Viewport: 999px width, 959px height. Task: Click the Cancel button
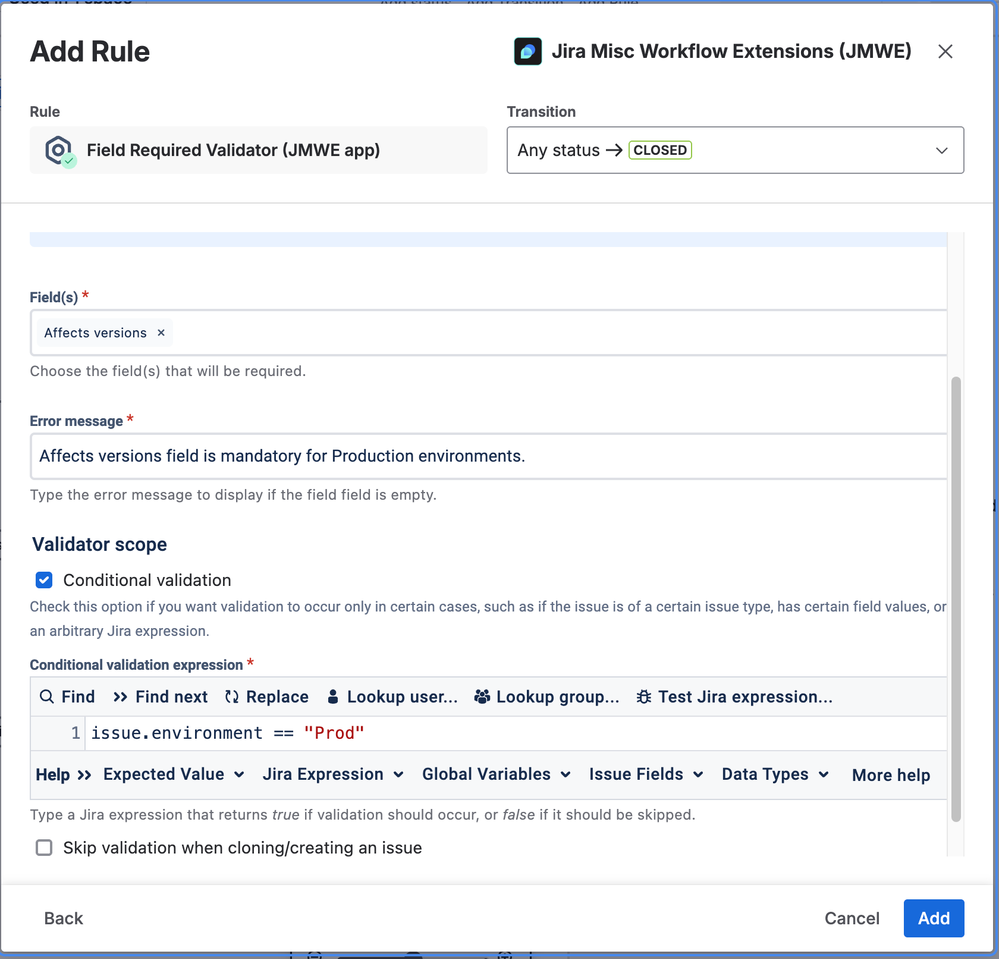[852, 918]
